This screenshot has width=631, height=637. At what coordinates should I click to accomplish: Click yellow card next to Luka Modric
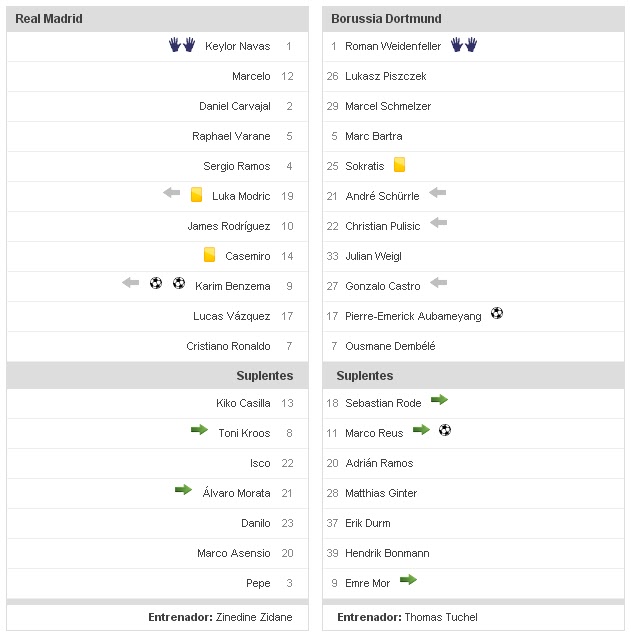pos(196,195)
